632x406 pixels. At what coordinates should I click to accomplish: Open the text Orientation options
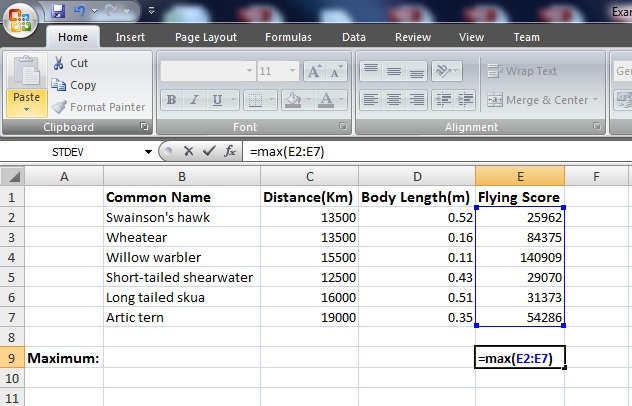click(x=446, y=71)
